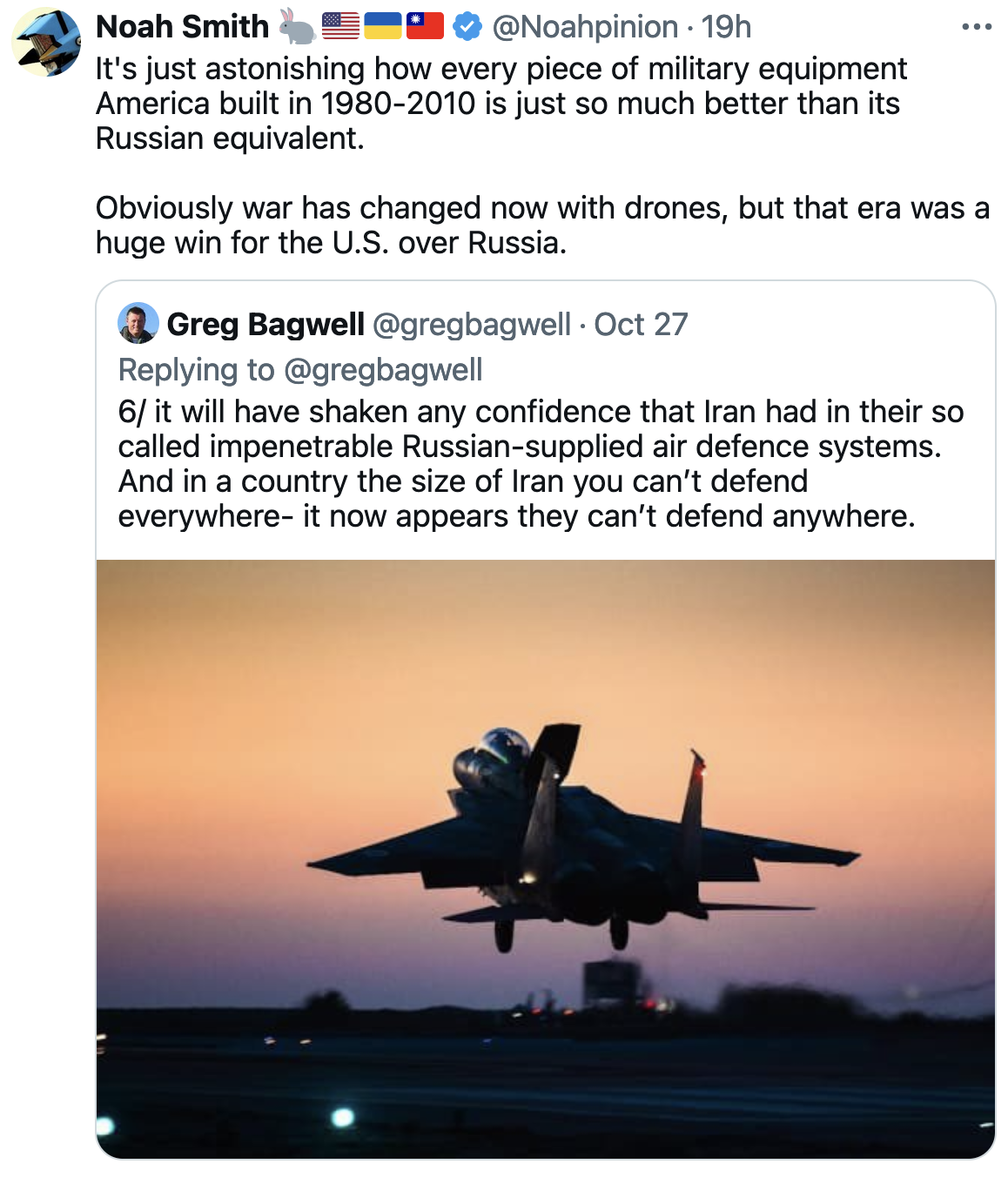Image resolution: width=1008 pixels, height=1177 pixels.
Task: Open the three-dot more options menu
Action: coord(977,27)
